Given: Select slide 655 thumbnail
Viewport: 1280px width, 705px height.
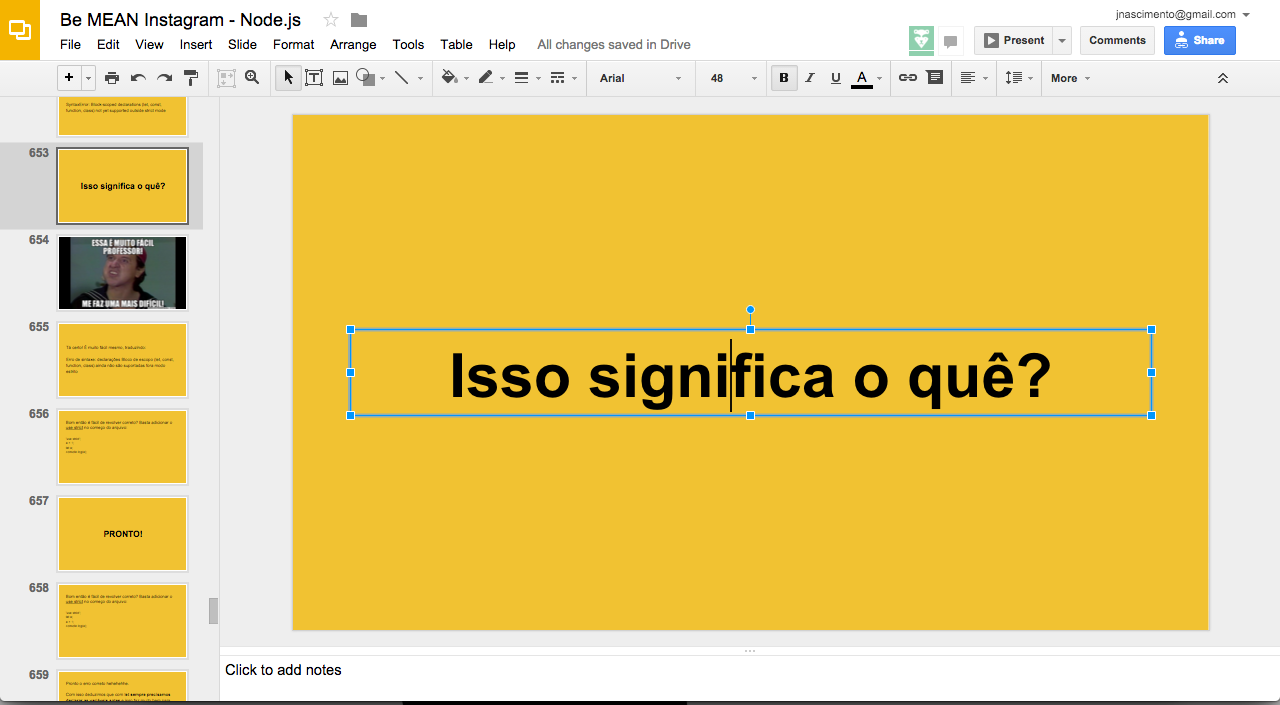Looking at the screenshot, I should point(123,360).
